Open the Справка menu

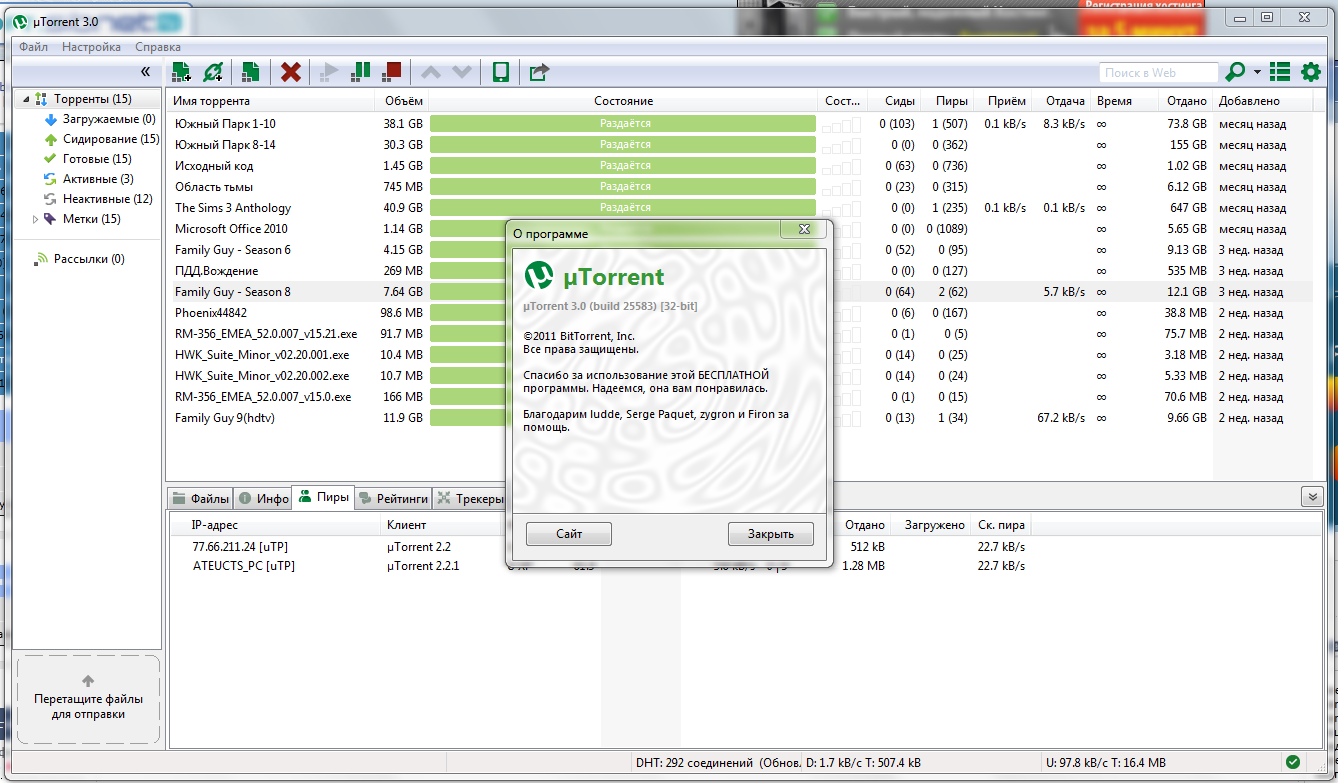158,47
